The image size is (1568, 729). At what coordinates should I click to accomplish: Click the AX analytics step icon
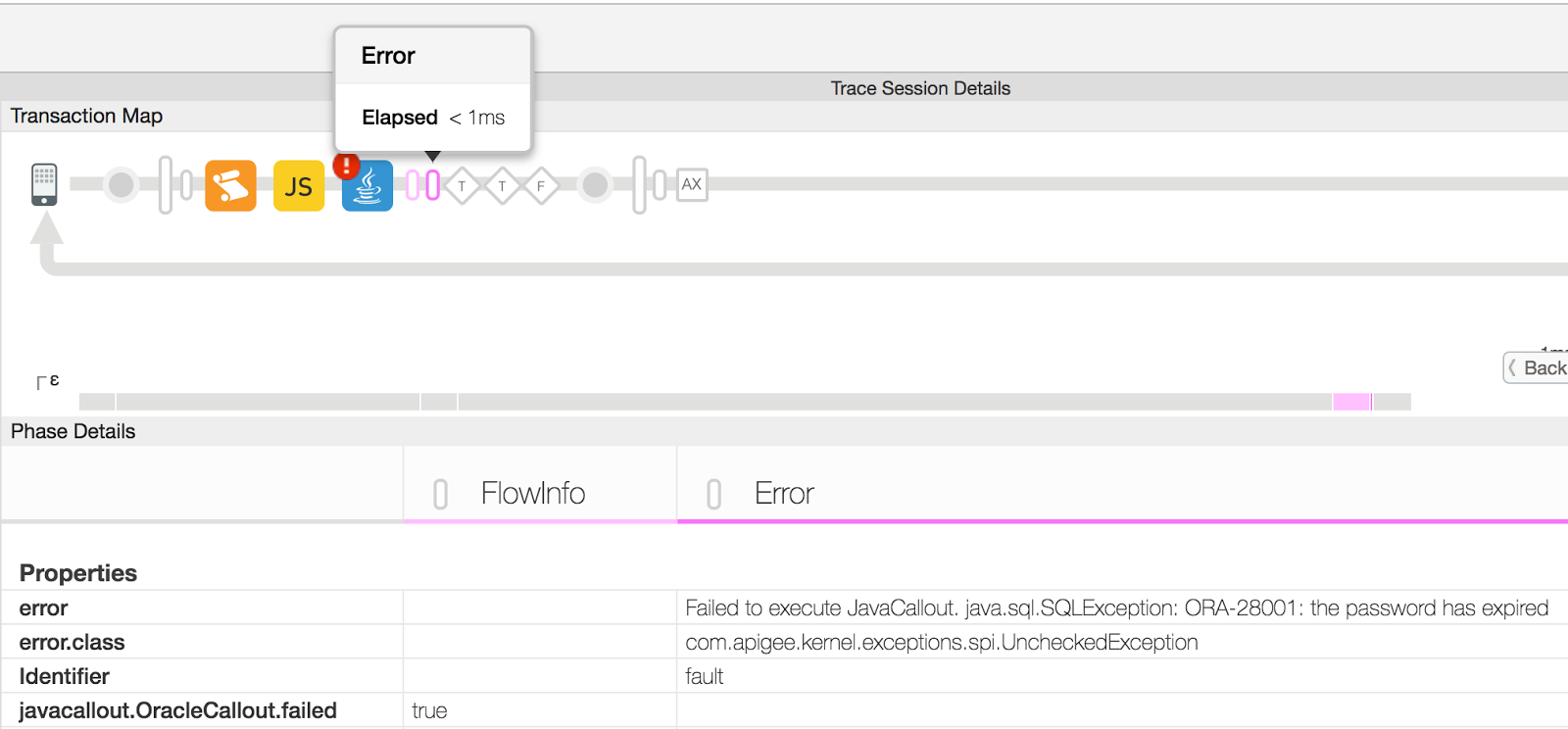[x=692, y=184]
